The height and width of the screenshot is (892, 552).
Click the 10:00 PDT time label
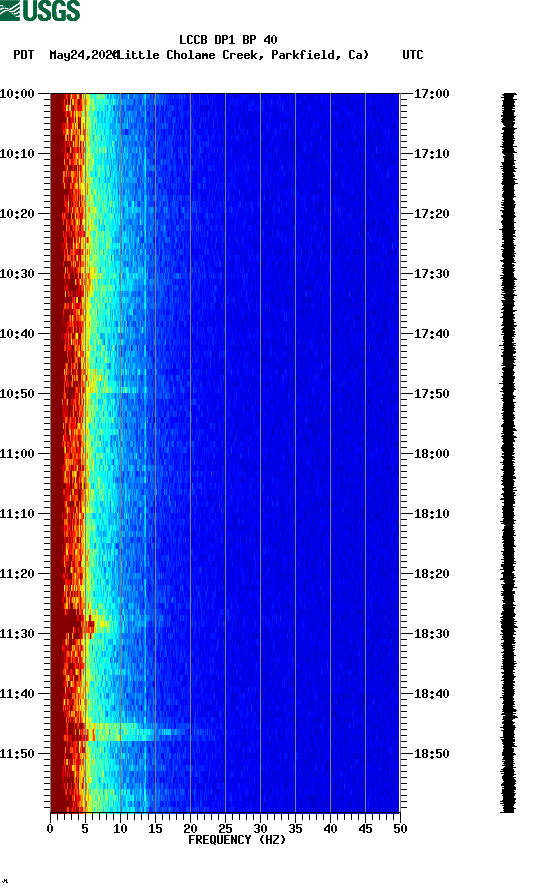coord(17,94)
